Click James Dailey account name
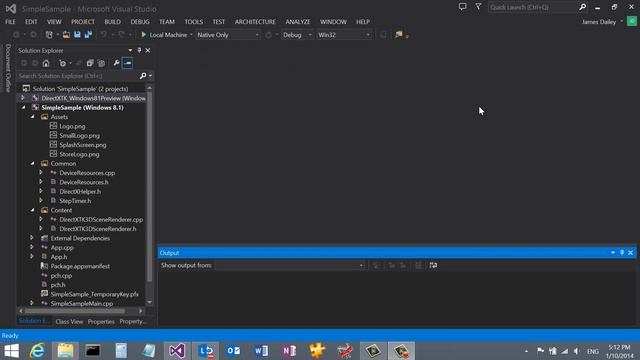Screen dimensions: 640x360 click(599, 22)
